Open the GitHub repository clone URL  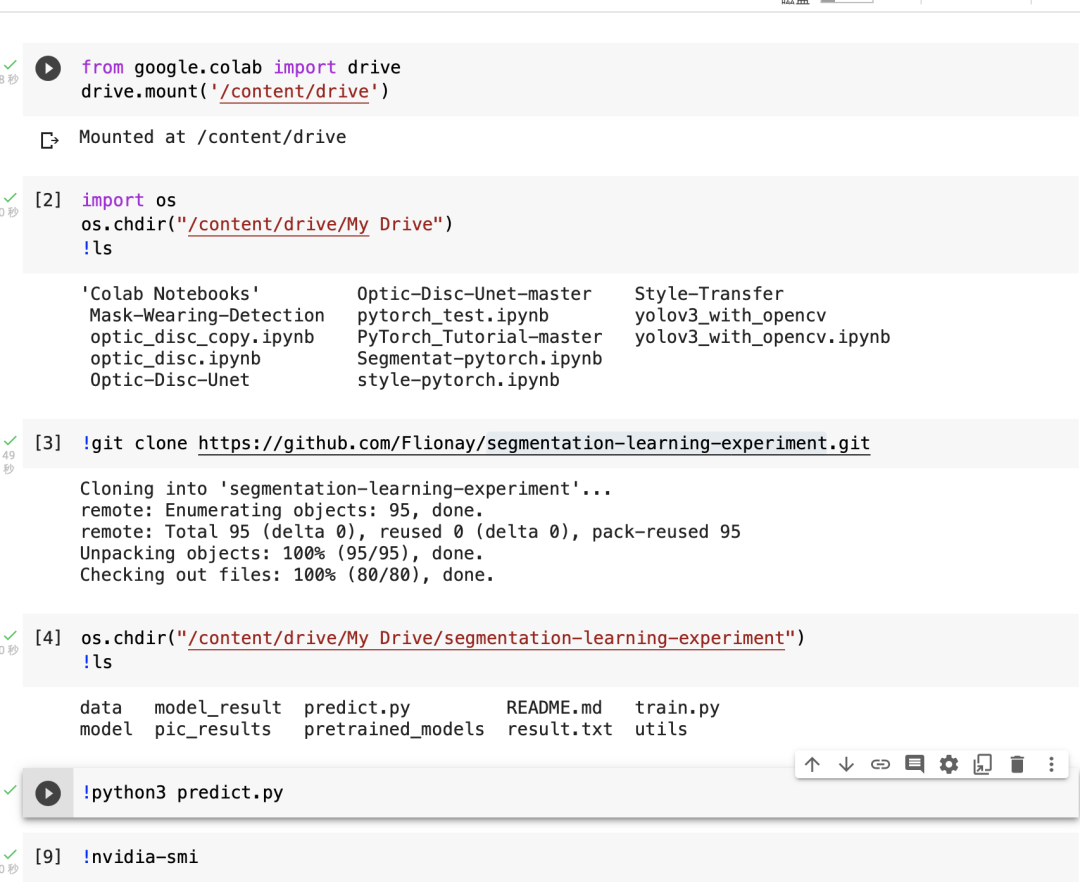(x=534, y=443)
